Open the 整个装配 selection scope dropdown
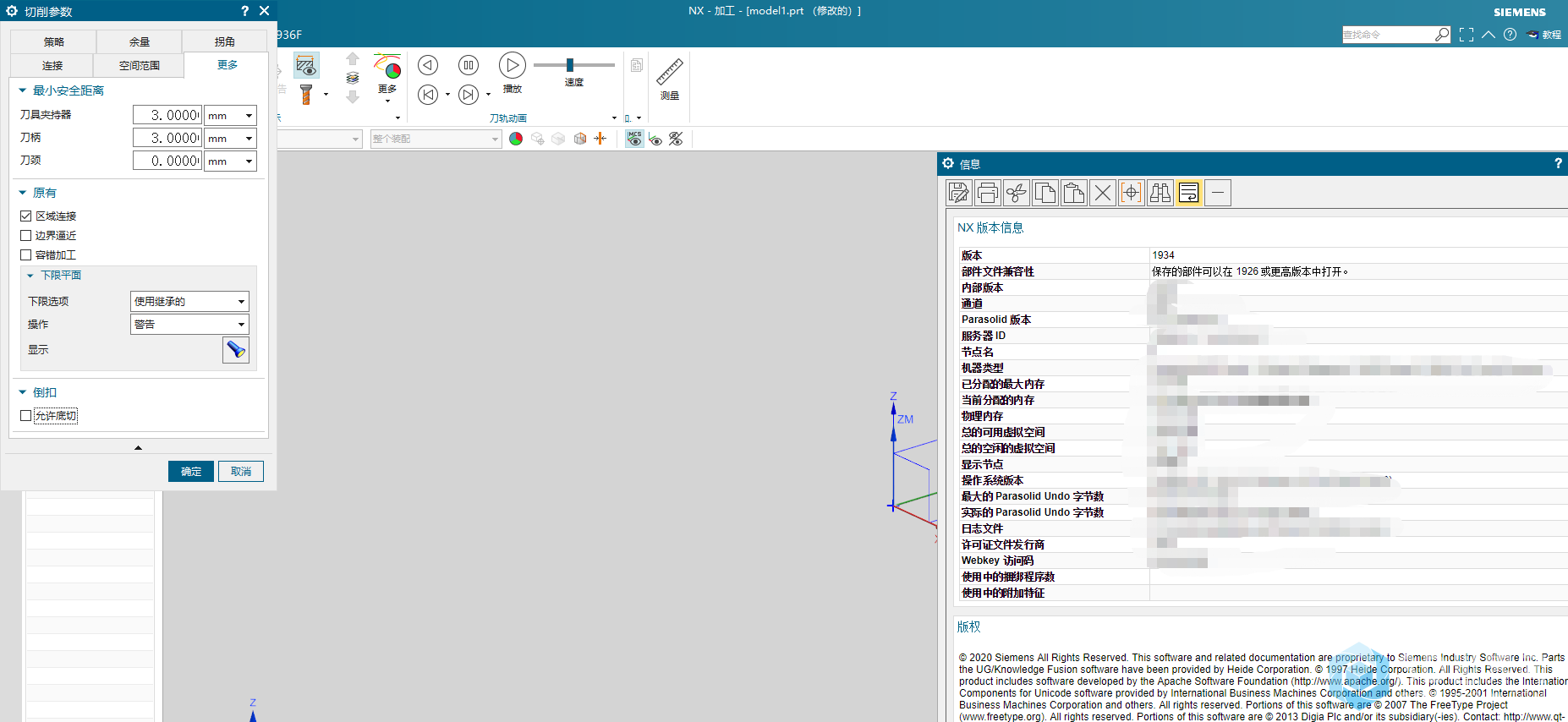 coord(436,139)
